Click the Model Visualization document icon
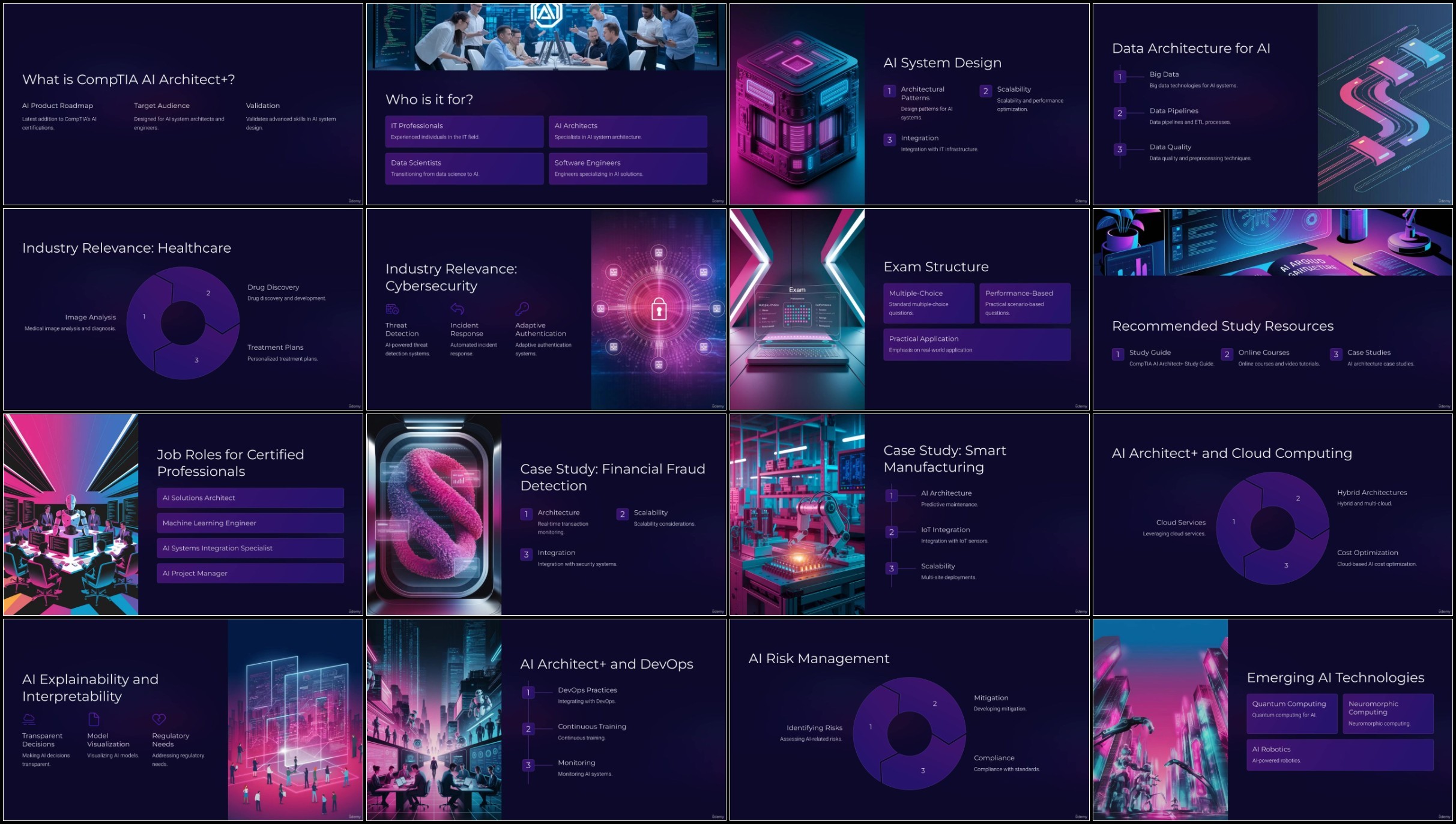Screen dimensions: 1456x824 click(94, 719)
